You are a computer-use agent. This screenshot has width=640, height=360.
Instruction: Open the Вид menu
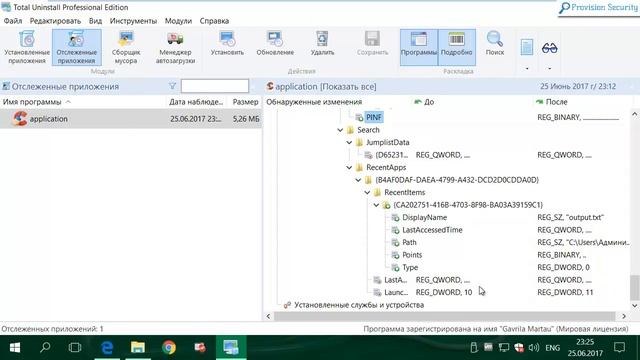95,21
